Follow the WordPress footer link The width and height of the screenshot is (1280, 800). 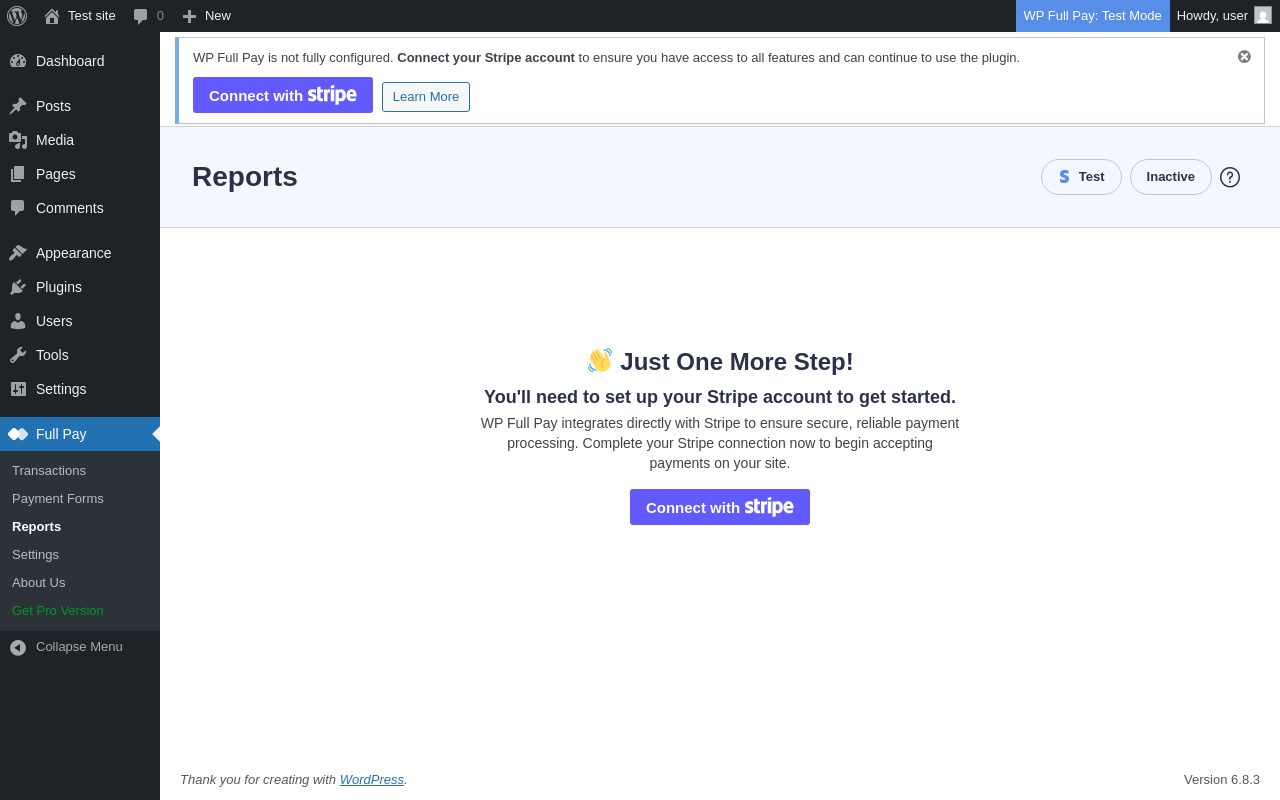point(372,780)
